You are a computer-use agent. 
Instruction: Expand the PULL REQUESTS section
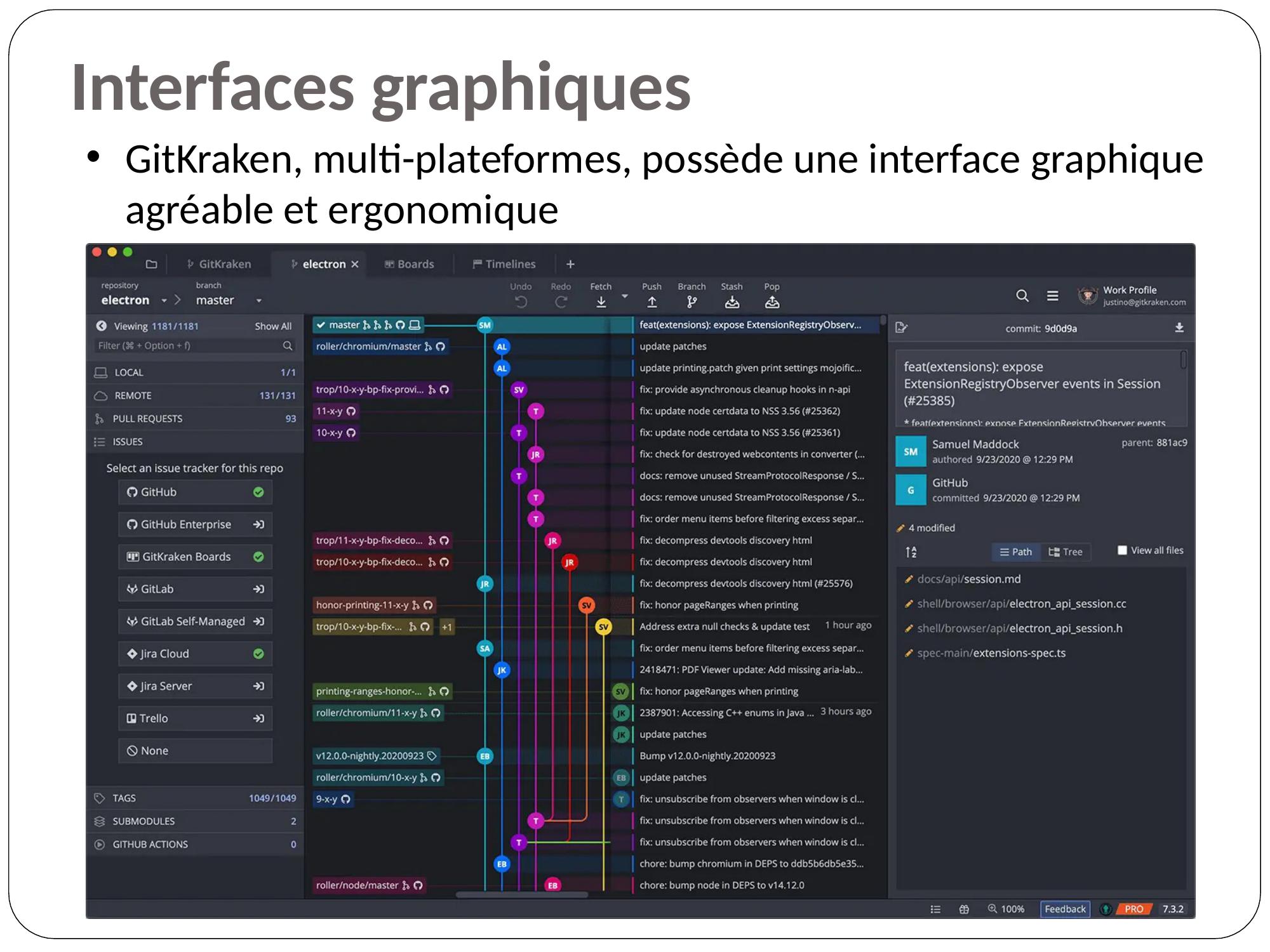click(195, 419)
